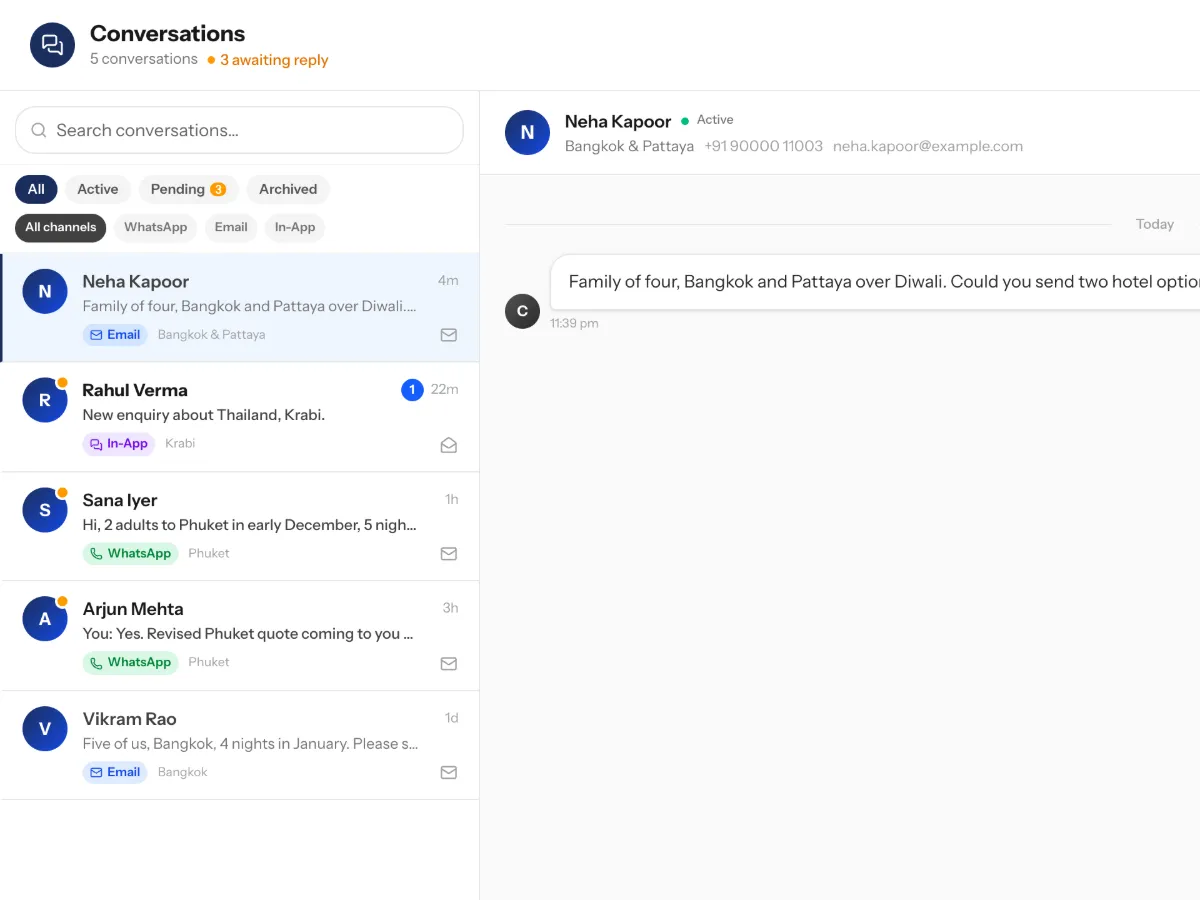Click the phone number +91 90000 11003
Viewport: 1200px width, 900px height.
[763, 146]
